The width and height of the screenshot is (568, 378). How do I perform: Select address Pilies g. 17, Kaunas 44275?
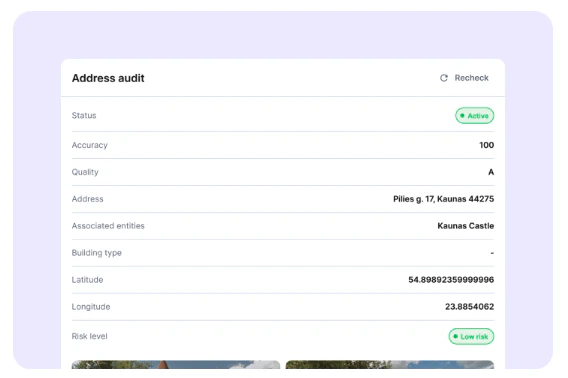point(443,199)
